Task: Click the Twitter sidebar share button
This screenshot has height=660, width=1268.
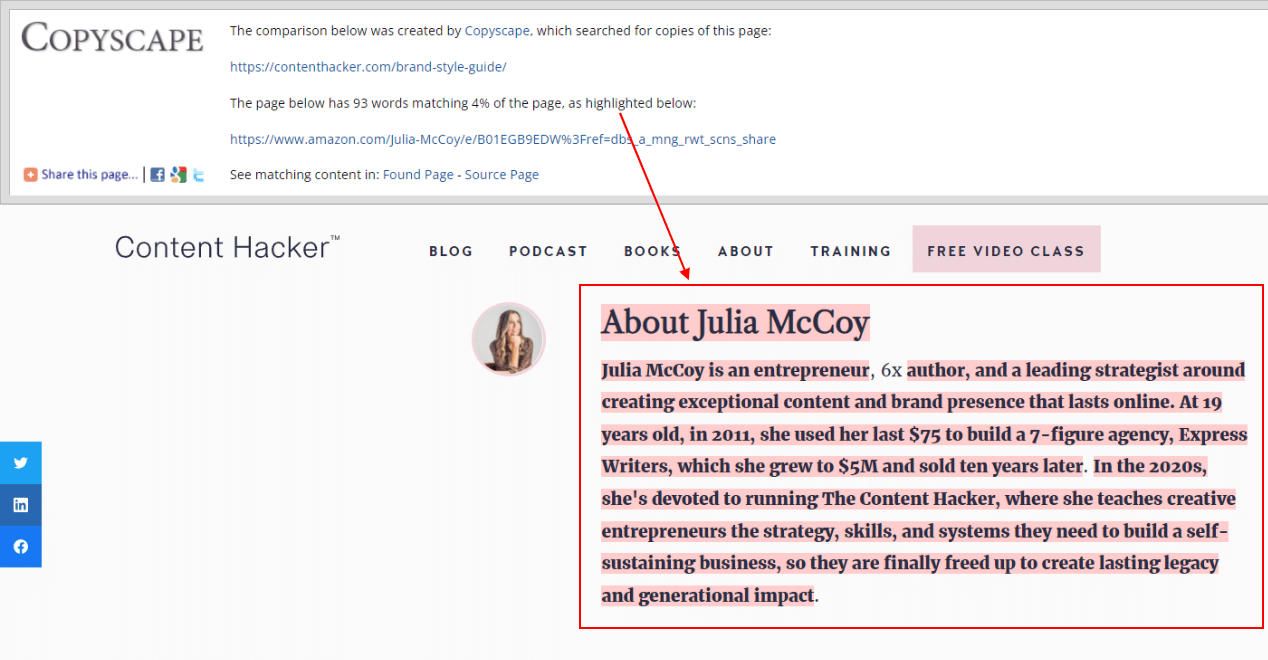Action: point(20,463)
